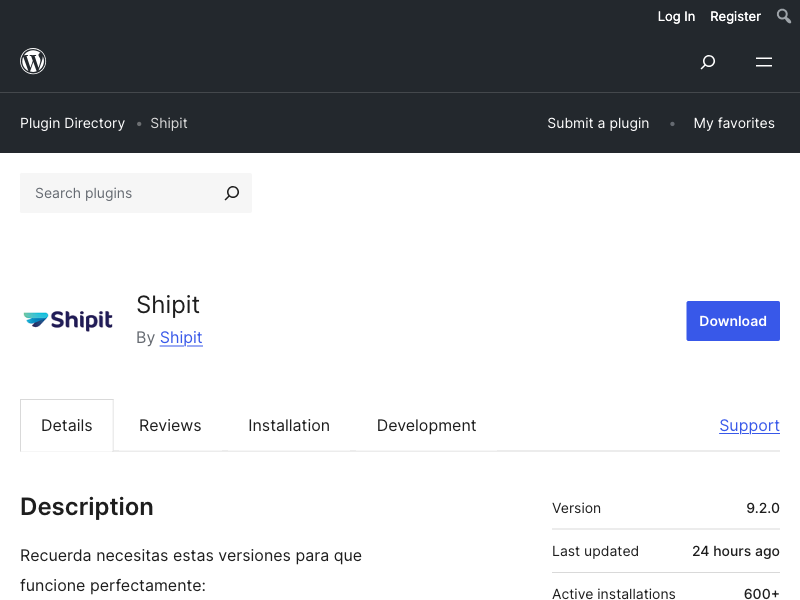The width and height of the screenshot is (800, 600).
Task: Switch to the Installation tab
Action: pyautogui.click(x=289, y=426)
